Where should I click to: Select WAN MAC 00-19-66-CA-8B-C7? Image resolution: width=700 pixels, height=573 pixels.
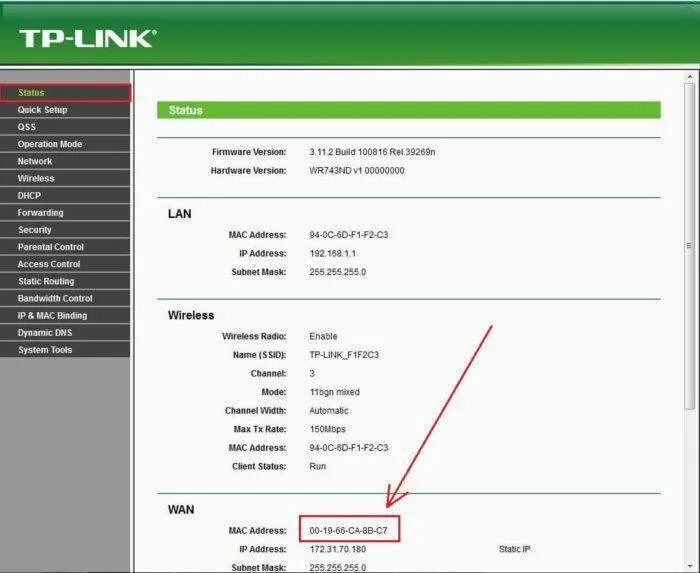tap(348, 531)
